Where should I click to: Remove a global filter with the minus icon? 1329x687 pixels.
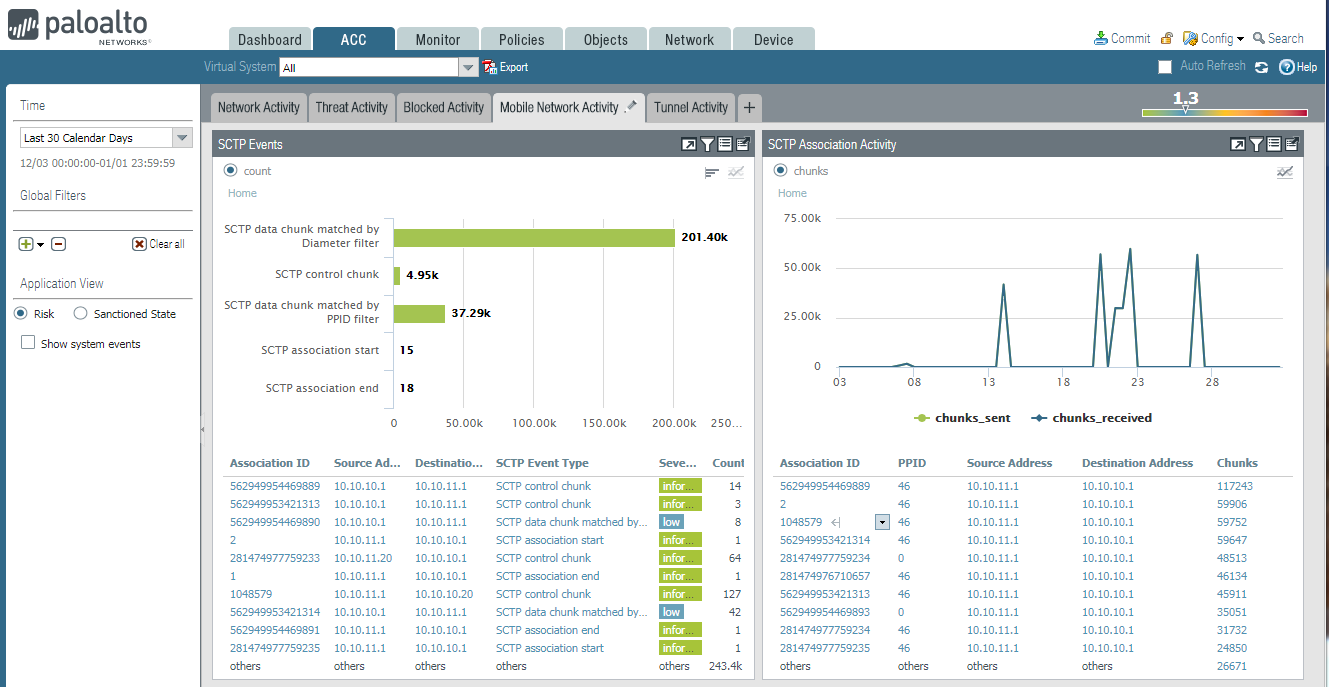[x=59, y=244]
